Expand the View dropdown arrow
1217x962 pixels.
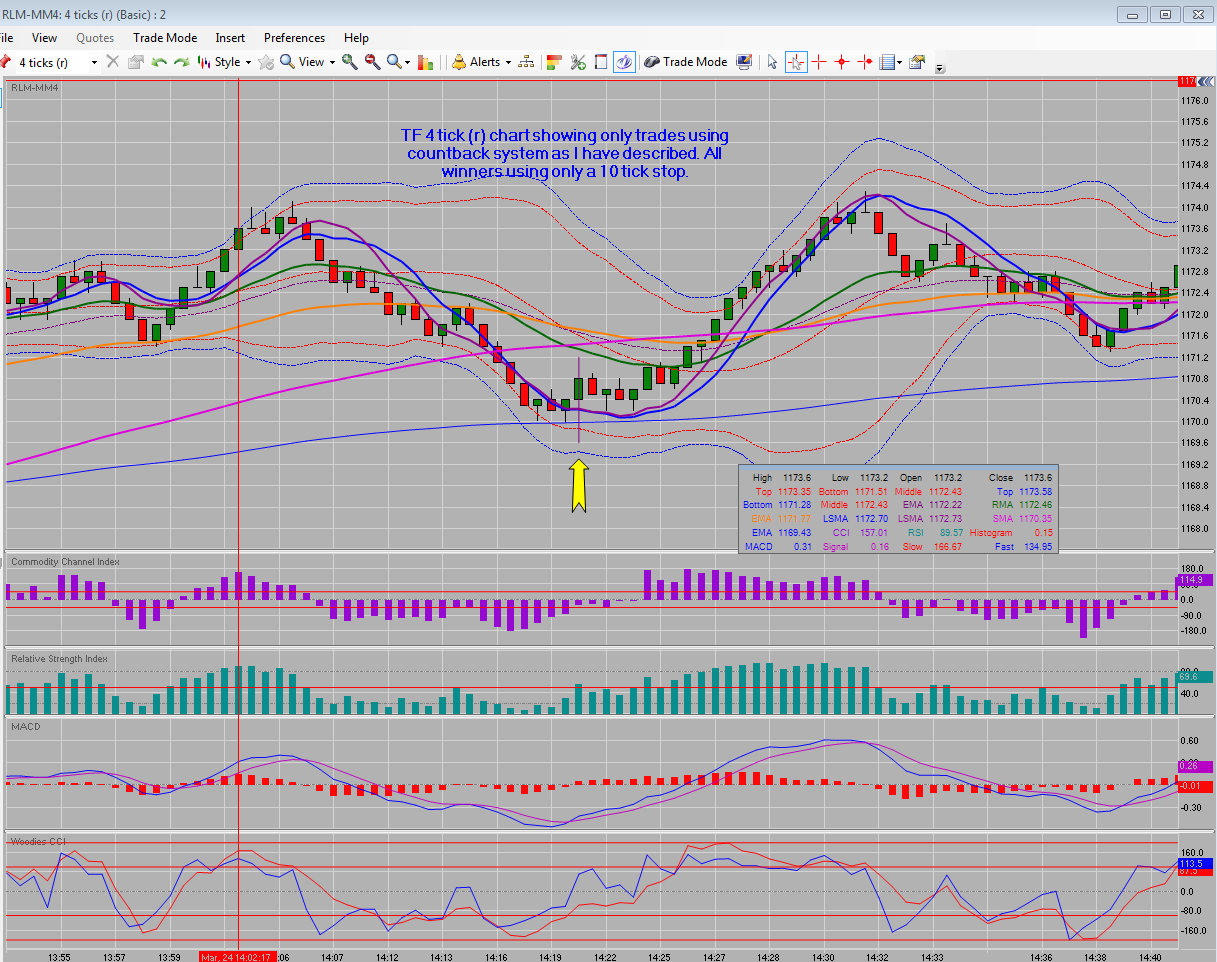332,63
